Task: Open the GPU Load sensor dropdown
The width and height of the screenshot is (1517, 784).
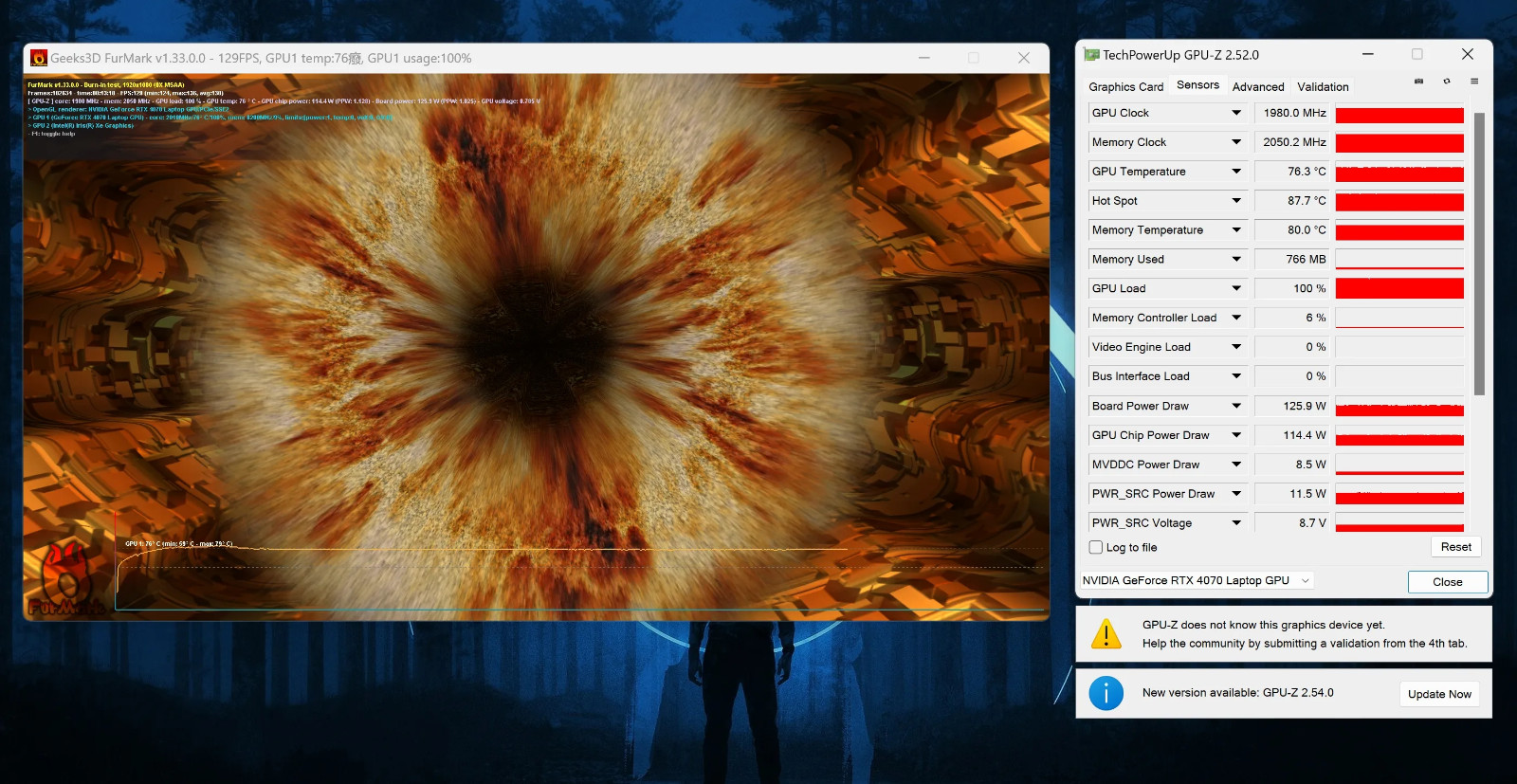Action: point(1236,289)
